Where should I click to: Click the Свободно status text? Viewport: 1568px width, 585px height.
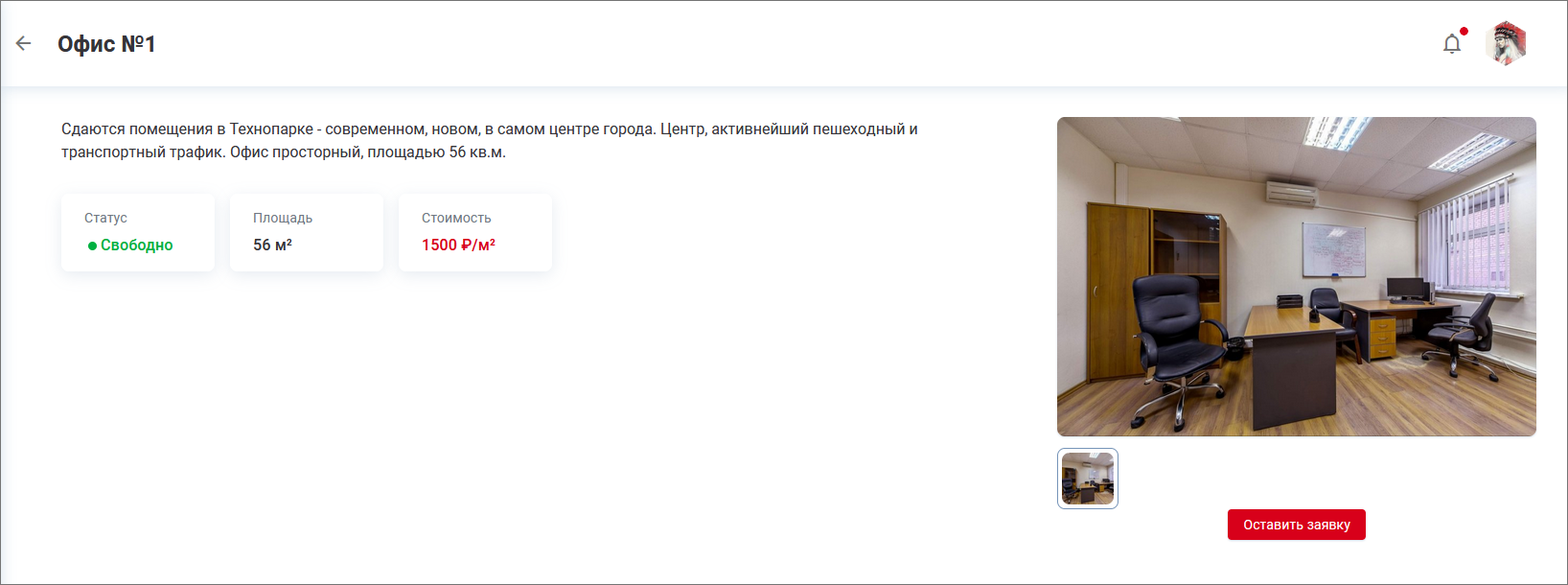137,246
